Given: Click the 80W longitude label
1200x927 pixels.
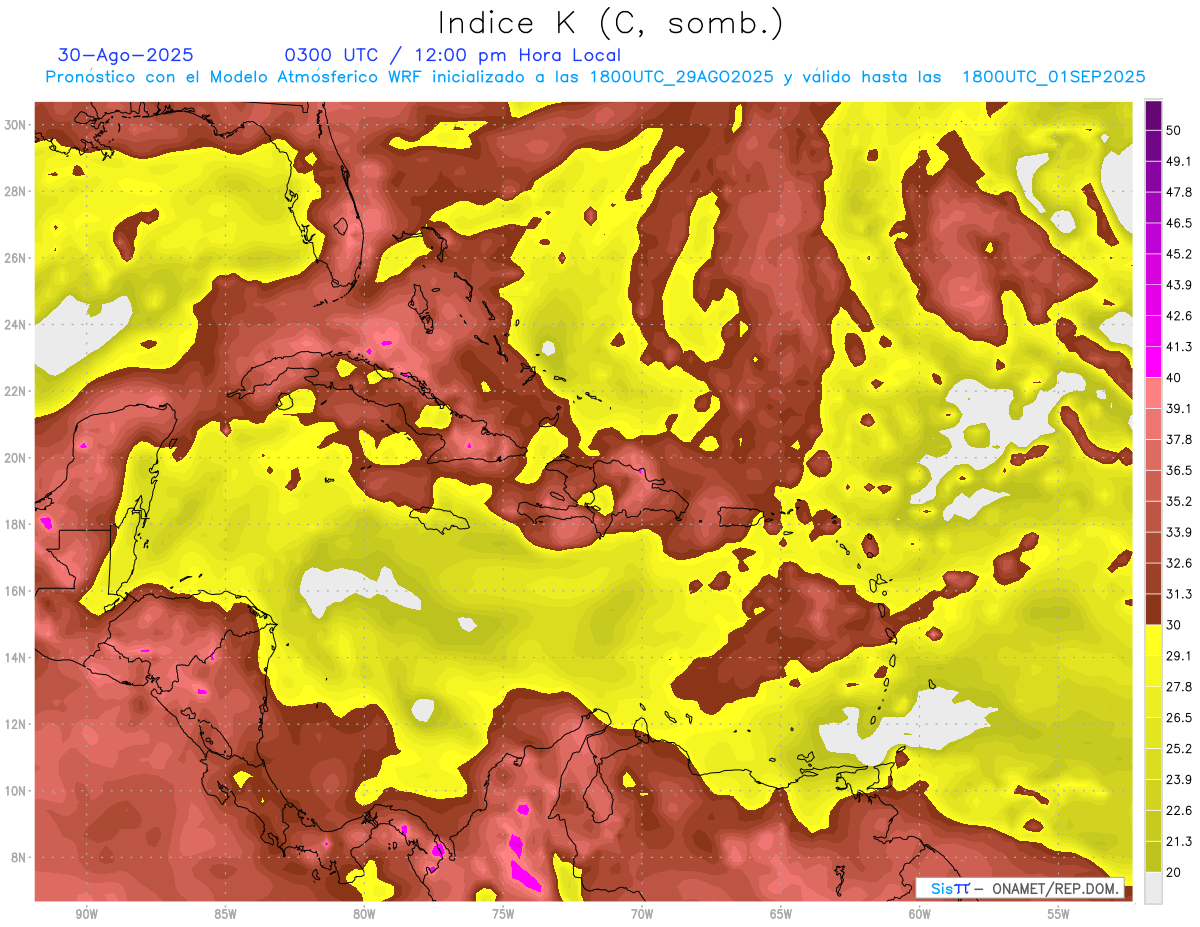Looking at the screenshot, I should point(364,914).
